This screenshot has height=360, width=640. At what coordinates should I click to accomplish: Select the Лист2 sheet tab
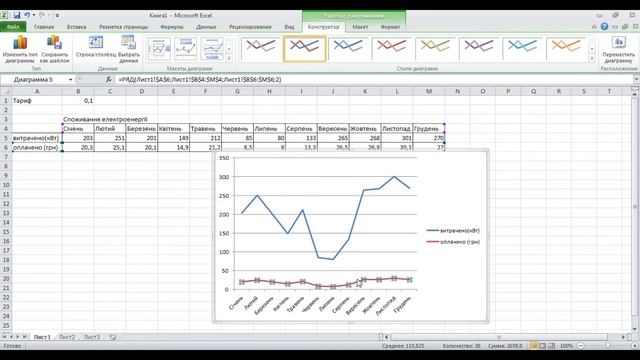click(x=67, y=337)
